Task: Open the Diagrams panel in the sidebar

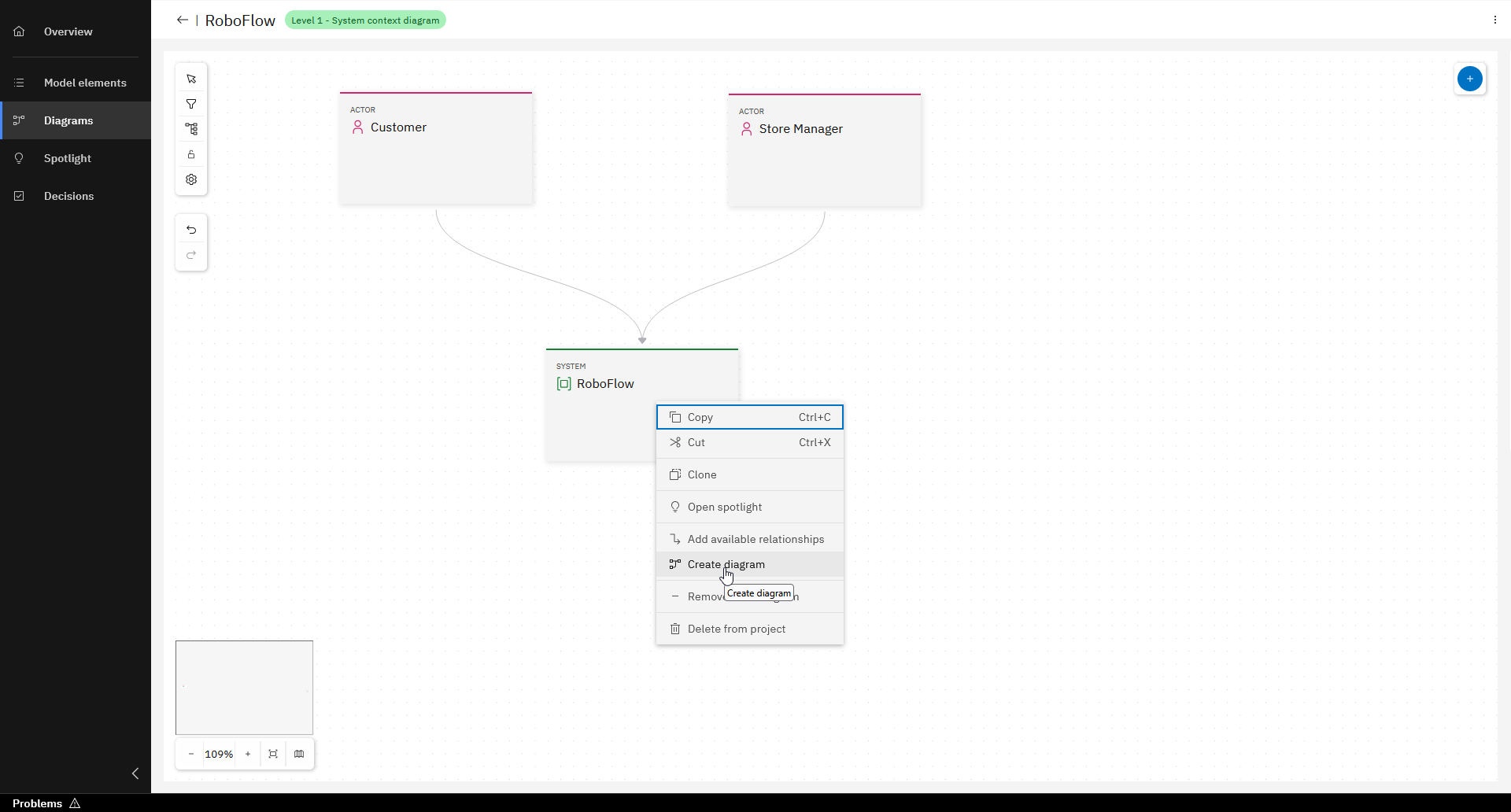Action: [68, 120]
